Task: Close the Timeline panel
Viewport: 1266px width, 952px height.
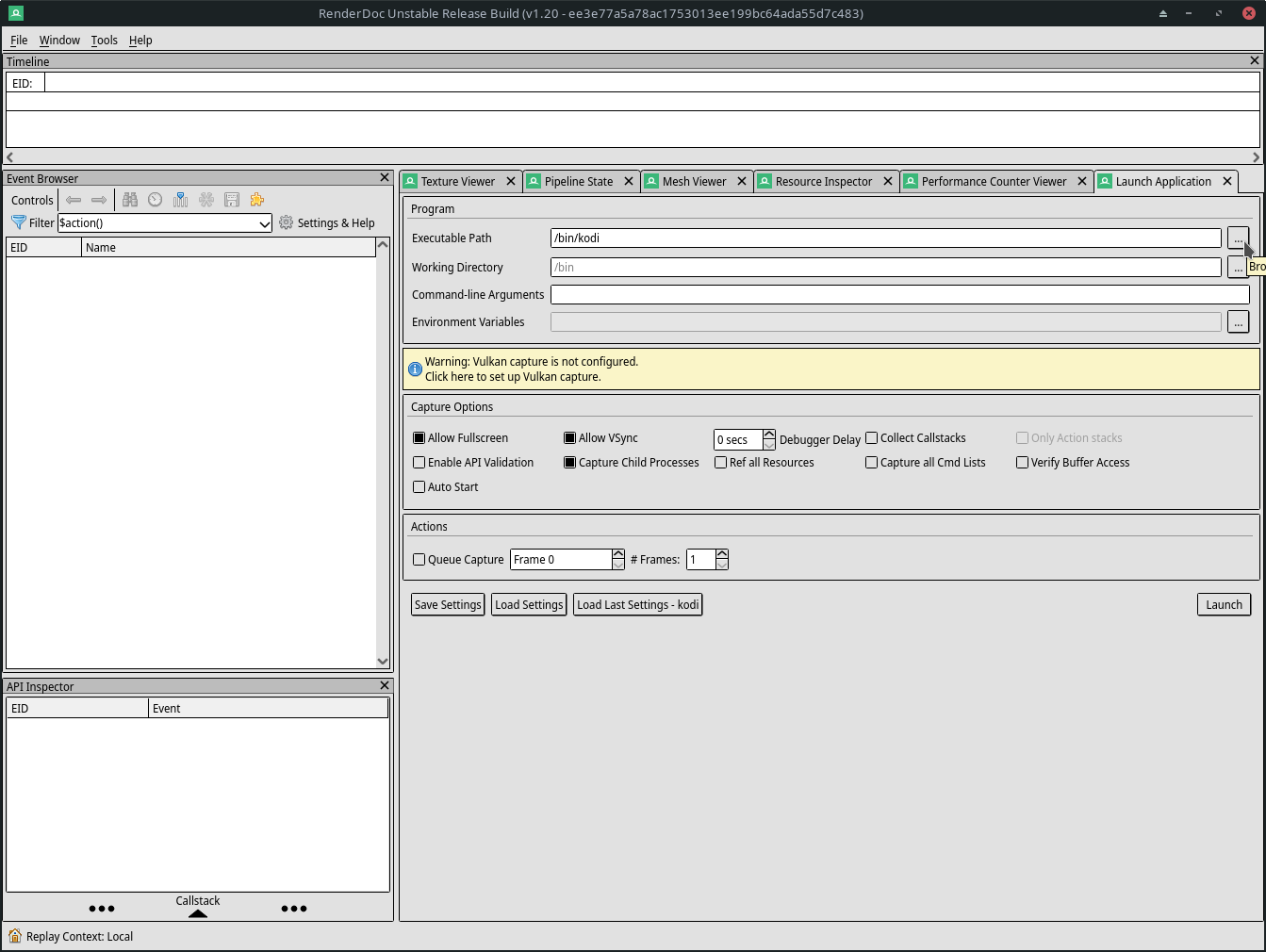Action: point(1255,60)
